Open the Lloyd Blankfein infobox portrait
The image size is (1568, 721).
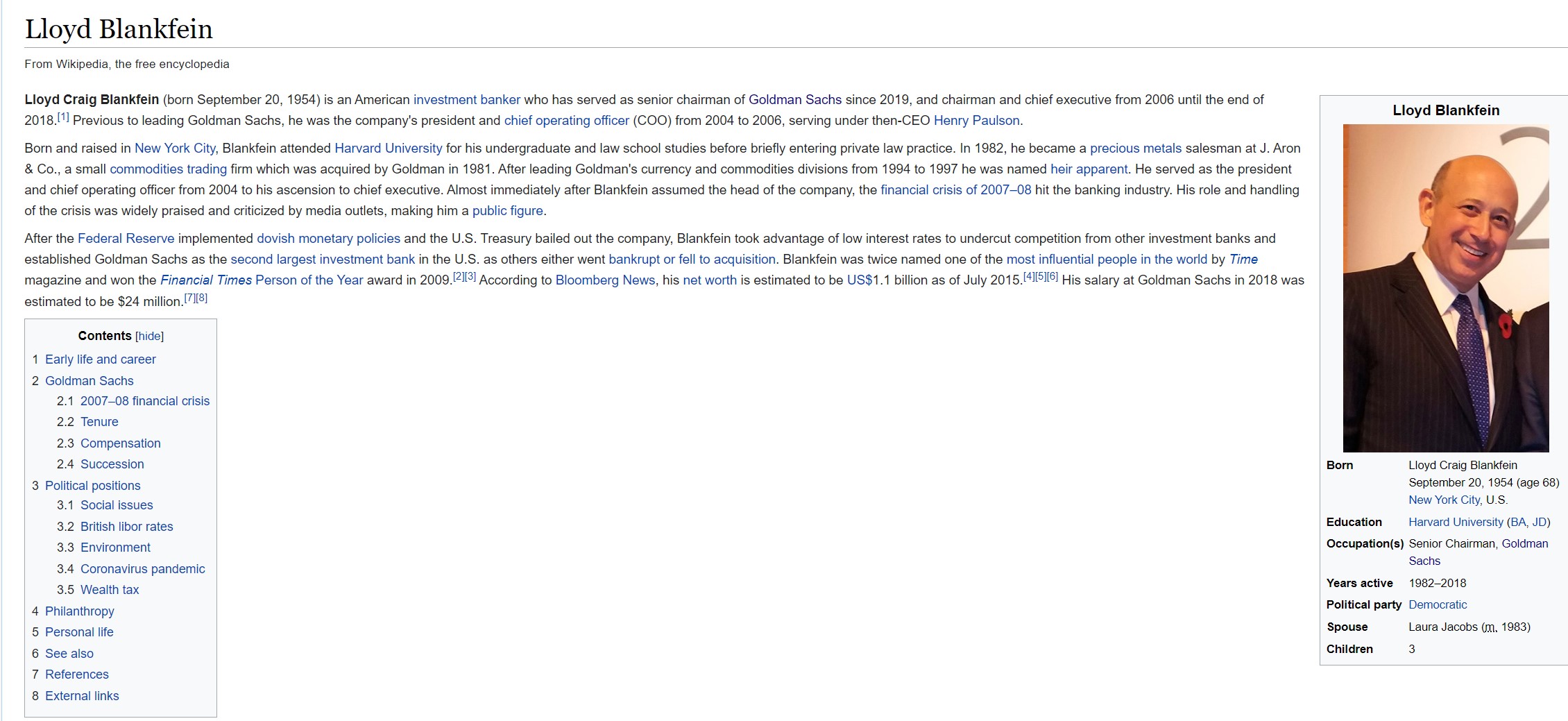[1446, 288]
